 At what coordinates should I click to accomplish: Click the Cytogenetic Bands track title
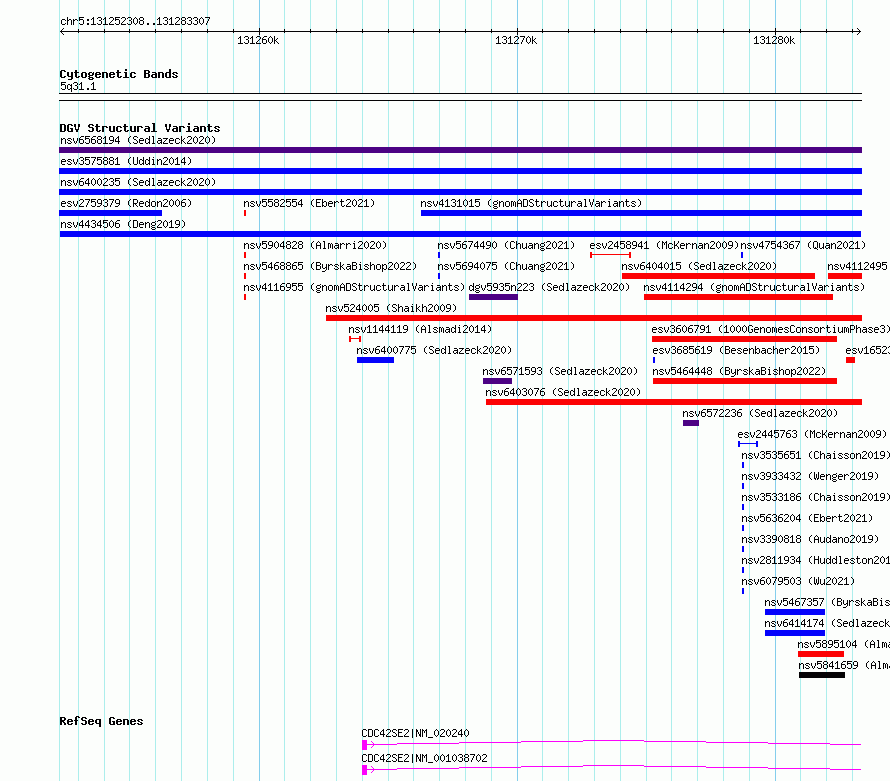pos(119,74)
